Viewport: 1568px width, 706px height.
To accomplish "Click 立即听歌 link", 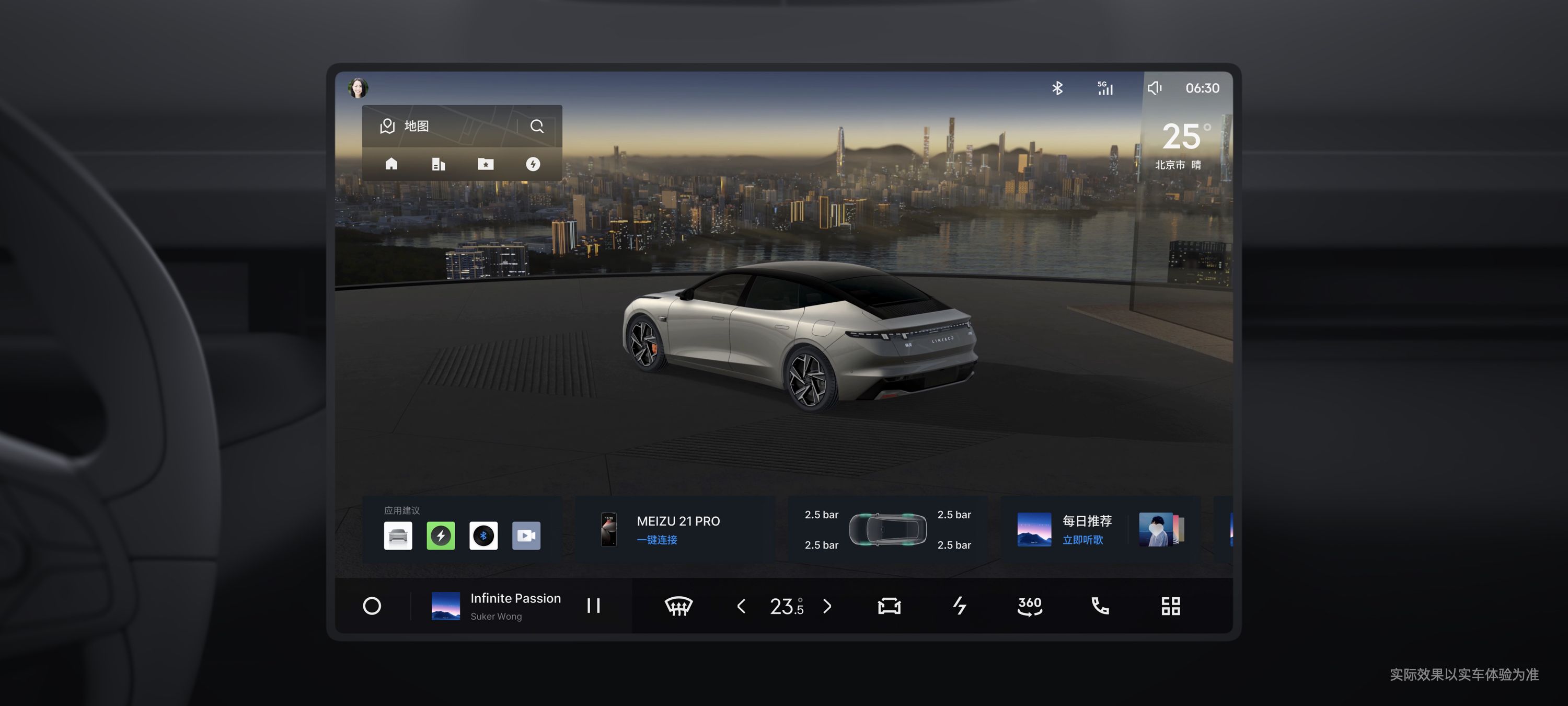I will tap(1082, 540).
